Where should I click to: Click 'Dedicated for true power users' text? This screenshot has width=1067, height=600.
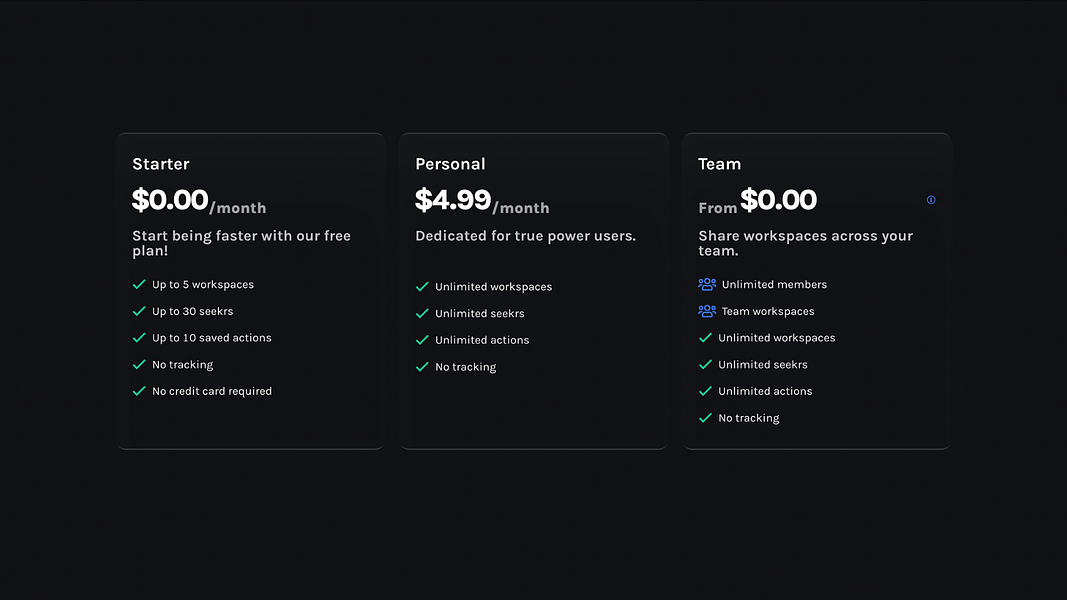pyautogui.click(x=525, y=236)
